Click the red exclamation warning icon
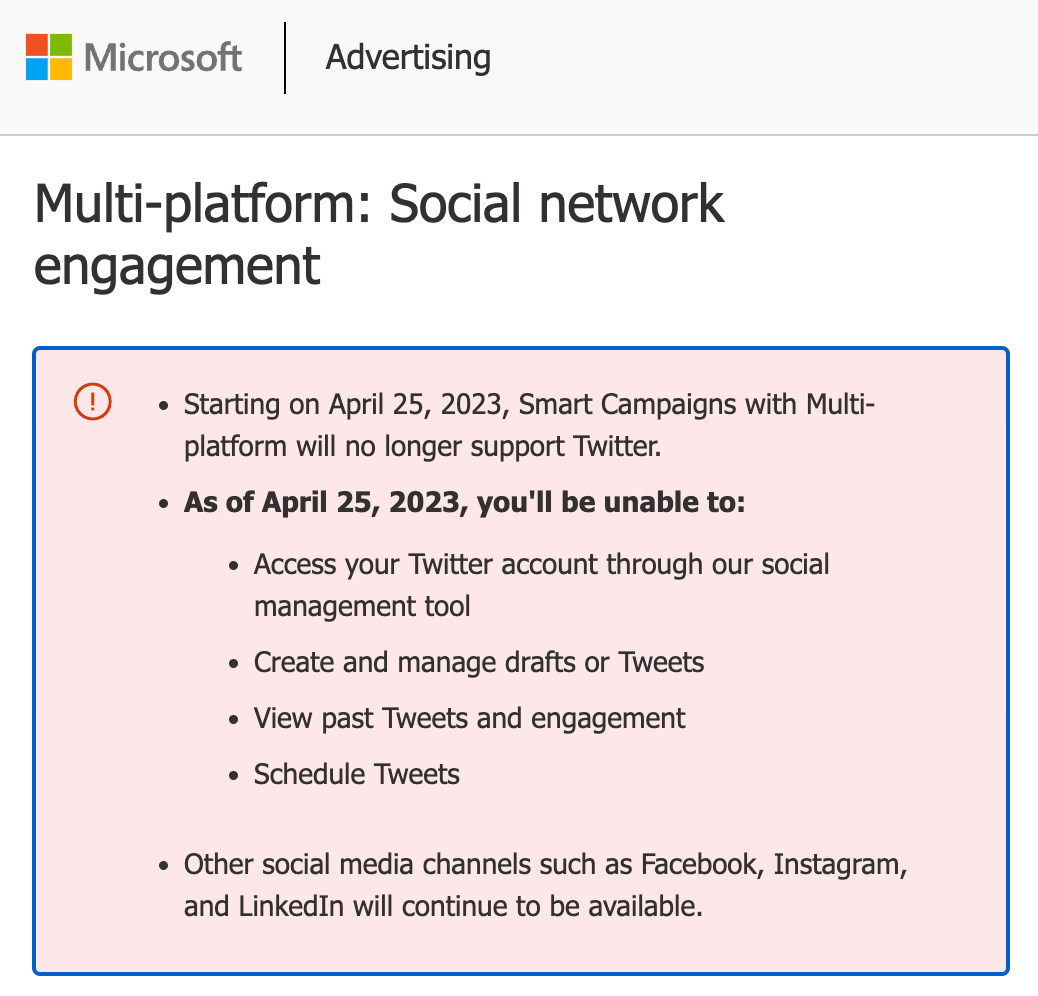 click(x=93, y=402)
